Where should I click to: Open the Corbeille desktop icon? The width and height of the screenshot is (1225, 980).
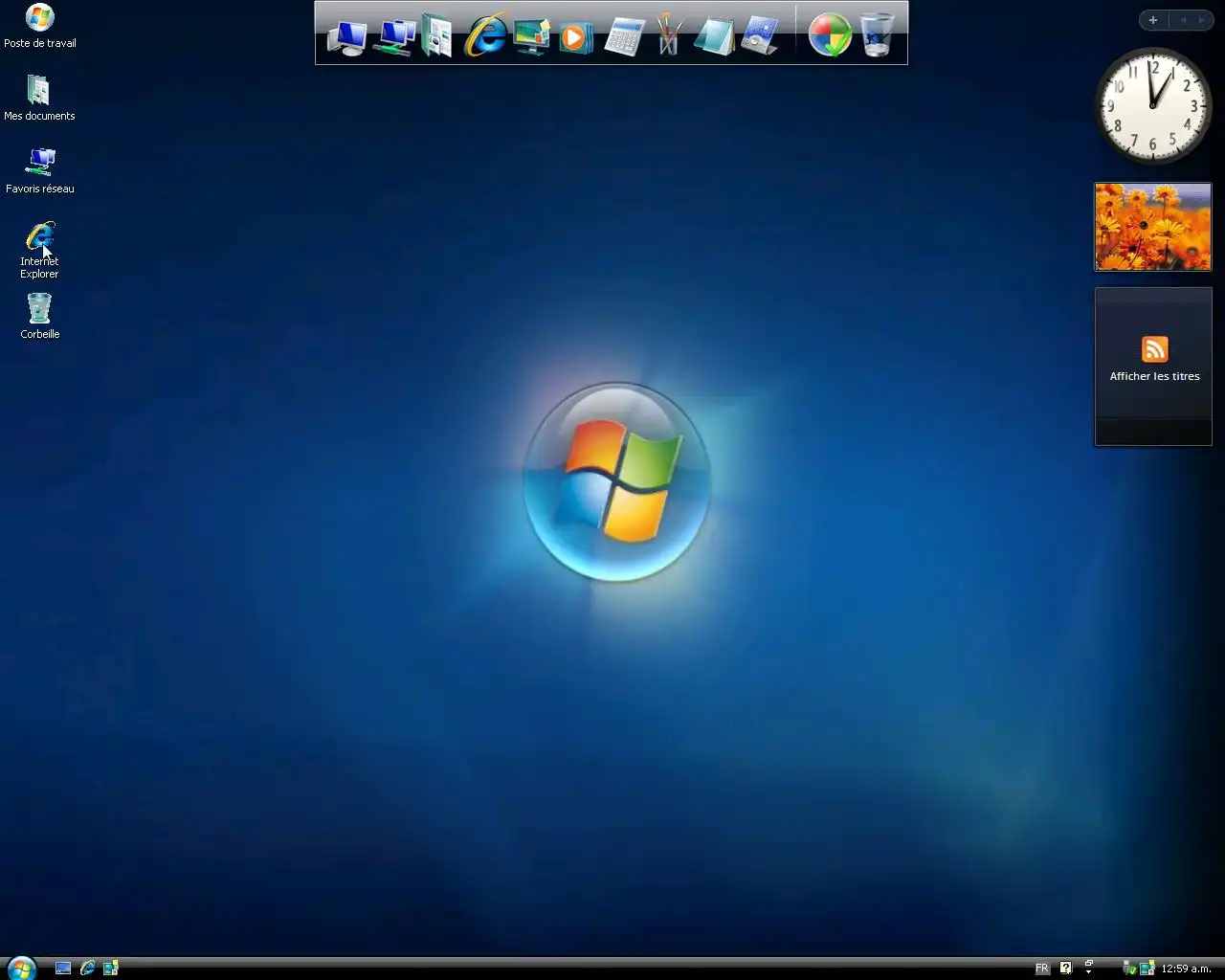[x=39, y=317]
